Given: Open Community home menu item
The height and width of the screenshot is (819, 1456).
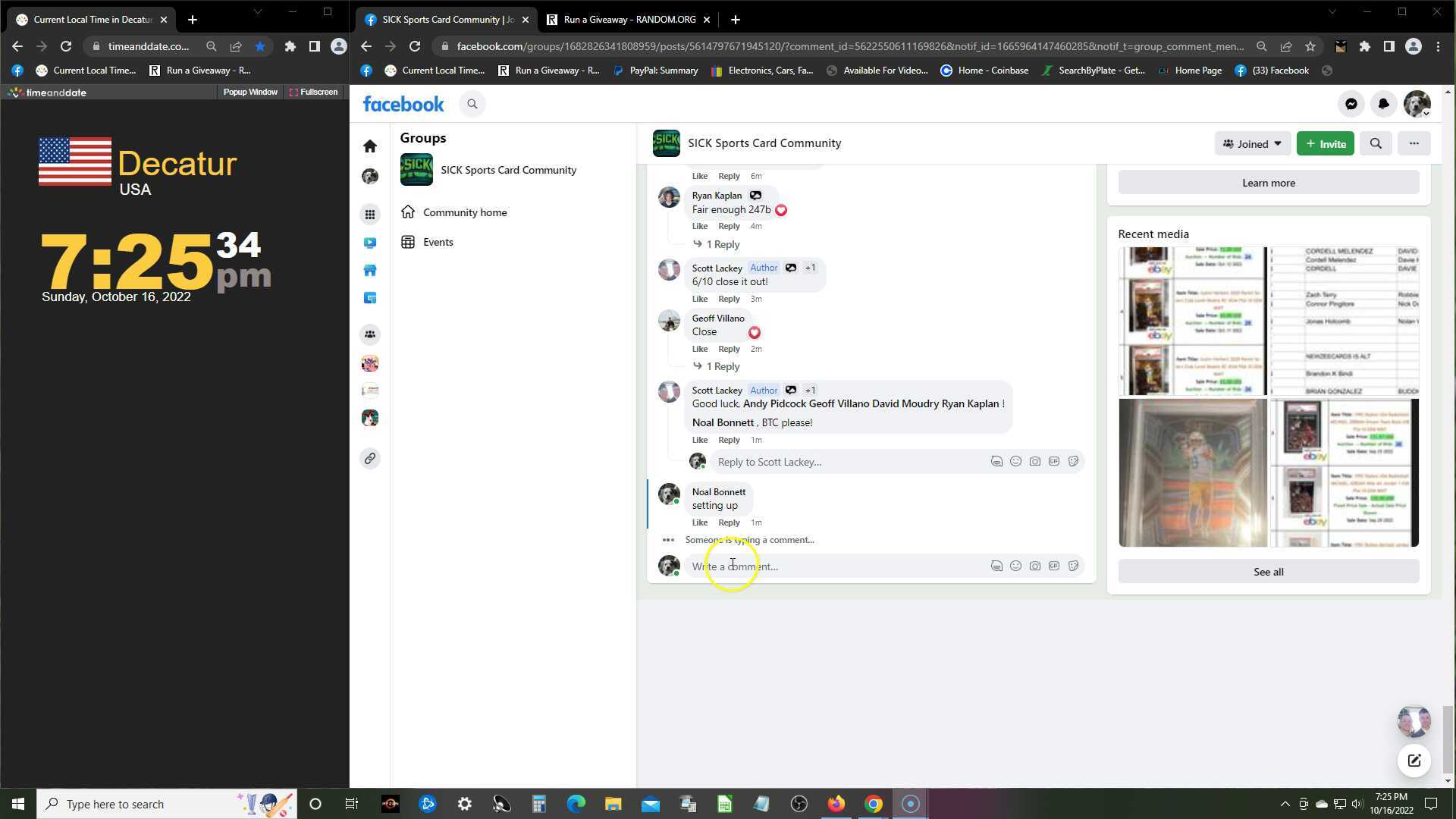Looking at the screenshot, I should click(464, 212).
